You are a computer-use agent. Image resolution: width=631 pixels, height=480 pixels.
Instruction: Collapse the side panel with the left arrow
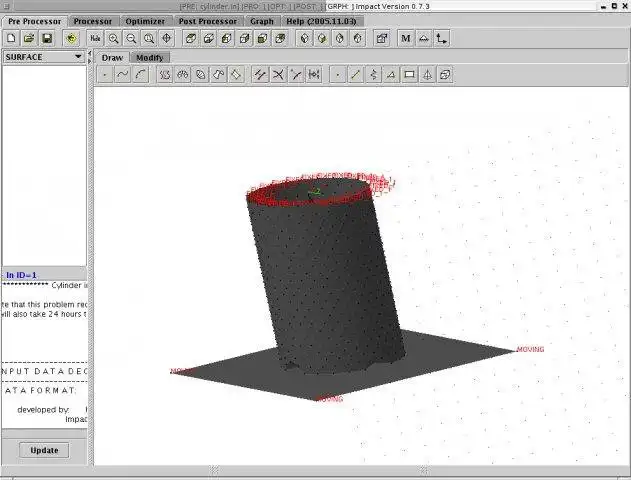(90, 53)
